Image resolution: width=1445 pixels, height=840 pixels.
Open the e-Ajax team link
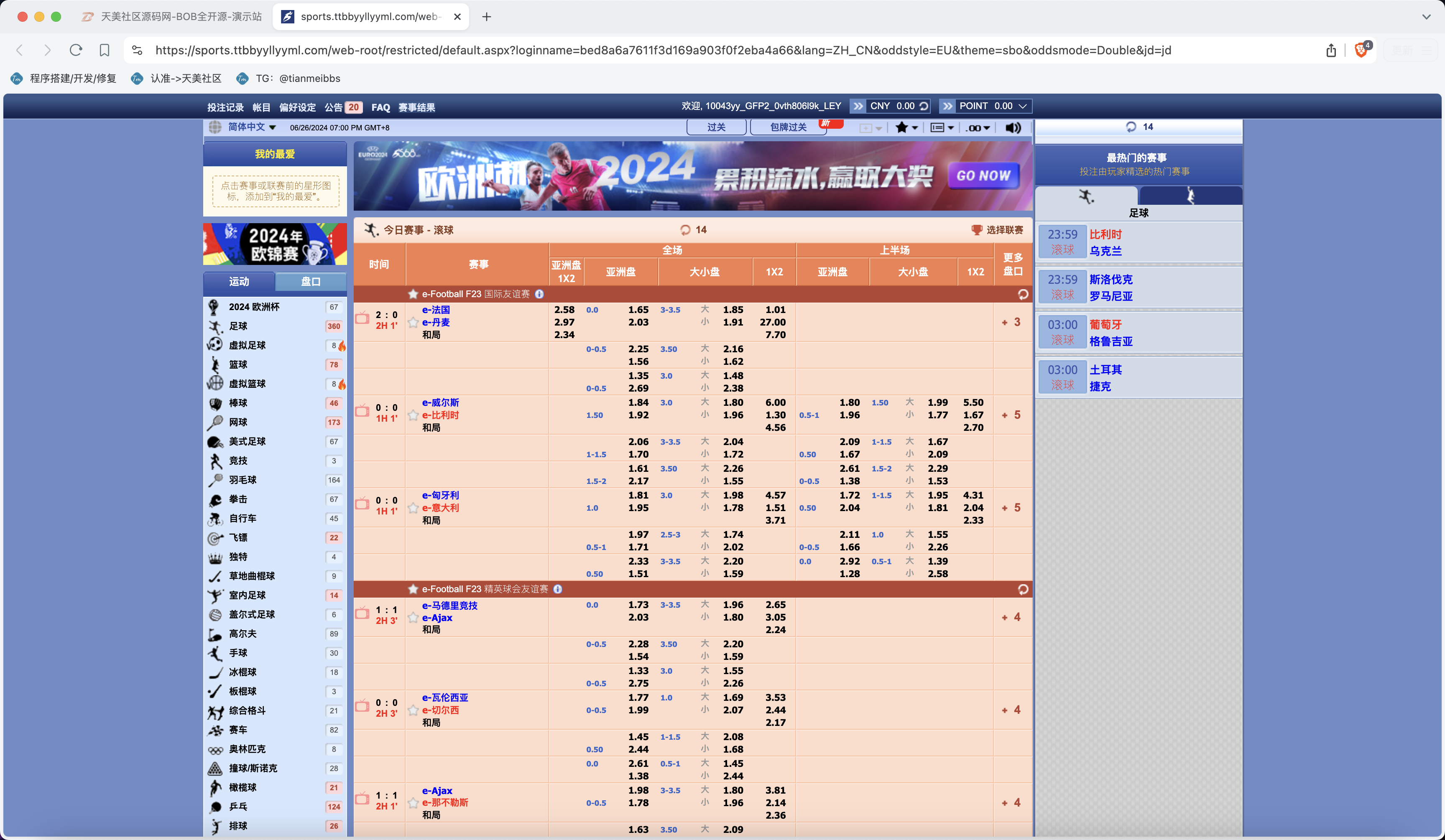coord(437,618)
